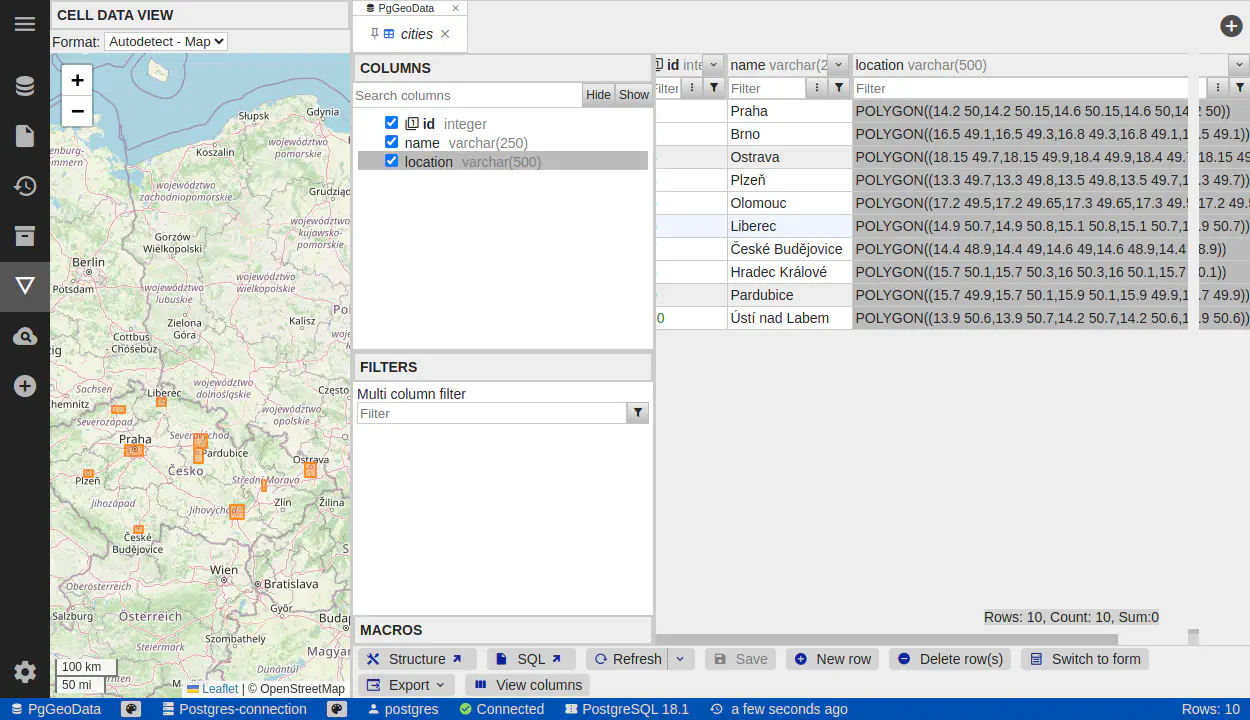Open dropdown arrow next to Refresh
The image size is (1250, 720).
click(680, 659)
